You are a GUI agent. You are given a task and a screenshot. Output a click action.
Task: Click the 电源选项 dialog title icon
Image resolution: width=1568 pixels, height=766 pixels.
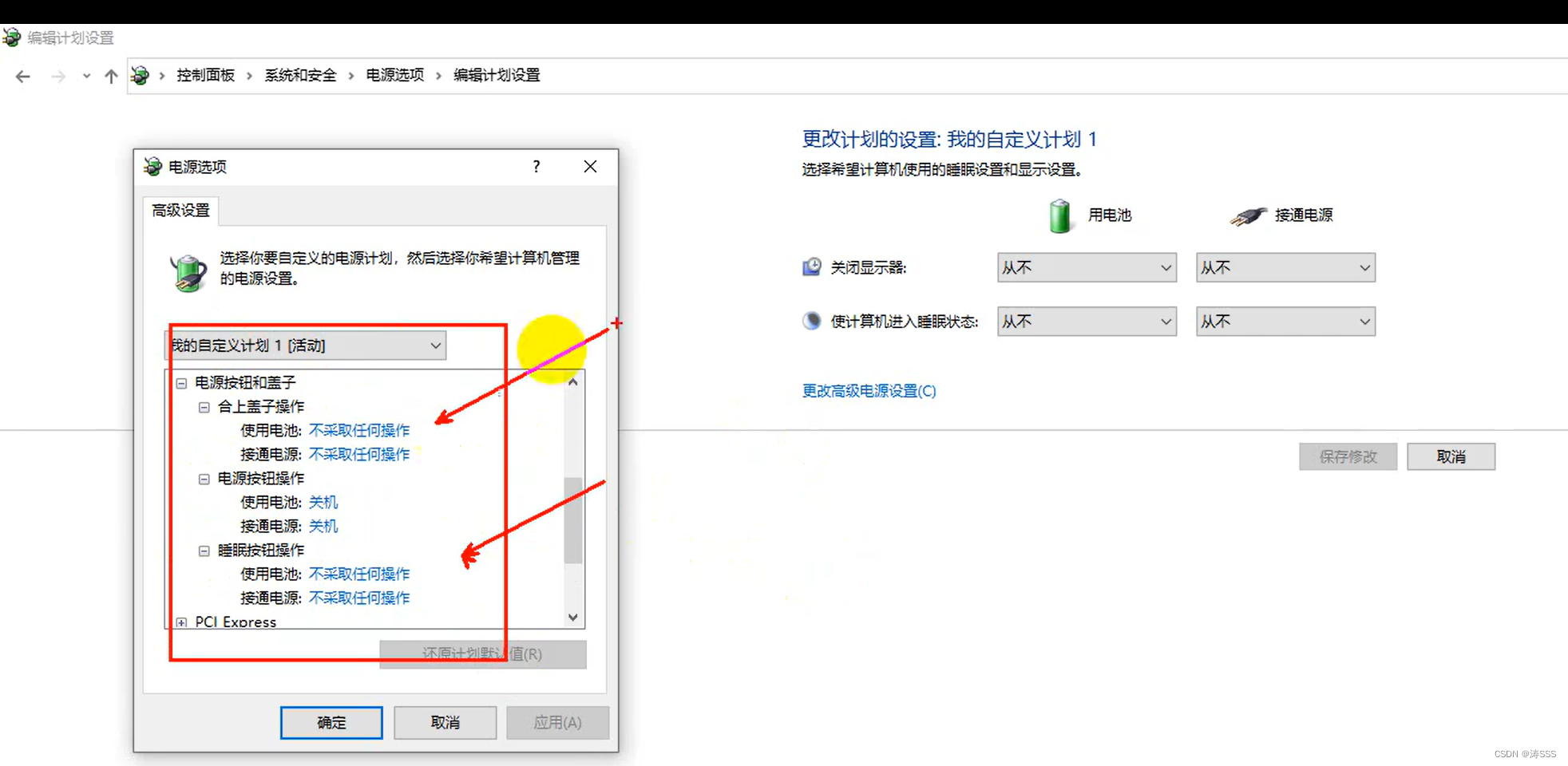click(x=152, y=167)
